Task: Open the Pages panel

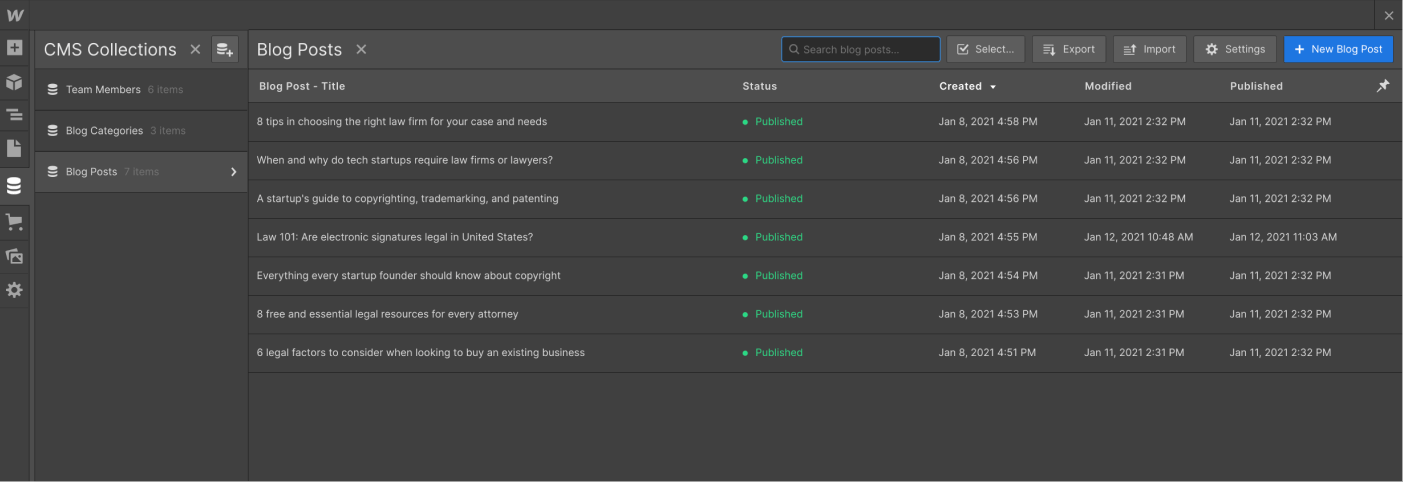Action: (15, 149)
